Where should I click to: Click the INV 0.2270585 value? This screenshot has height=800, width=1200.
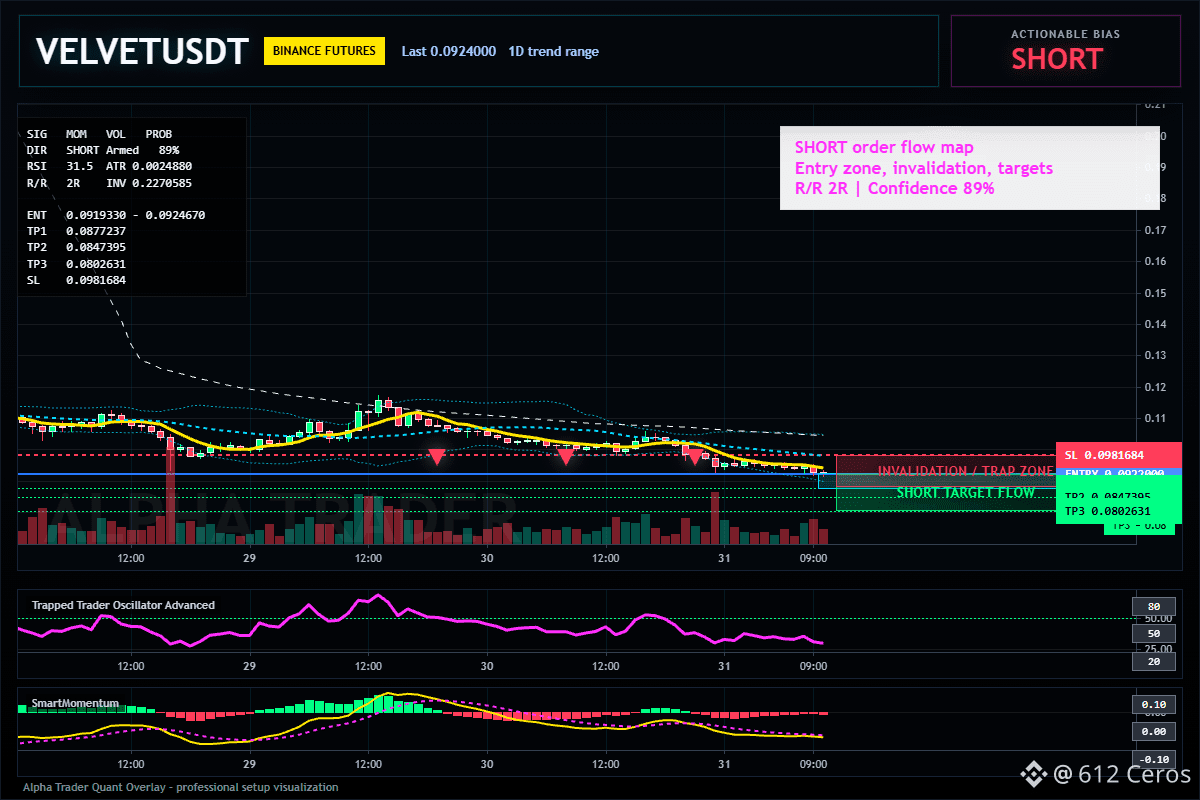tap(149, 183)
